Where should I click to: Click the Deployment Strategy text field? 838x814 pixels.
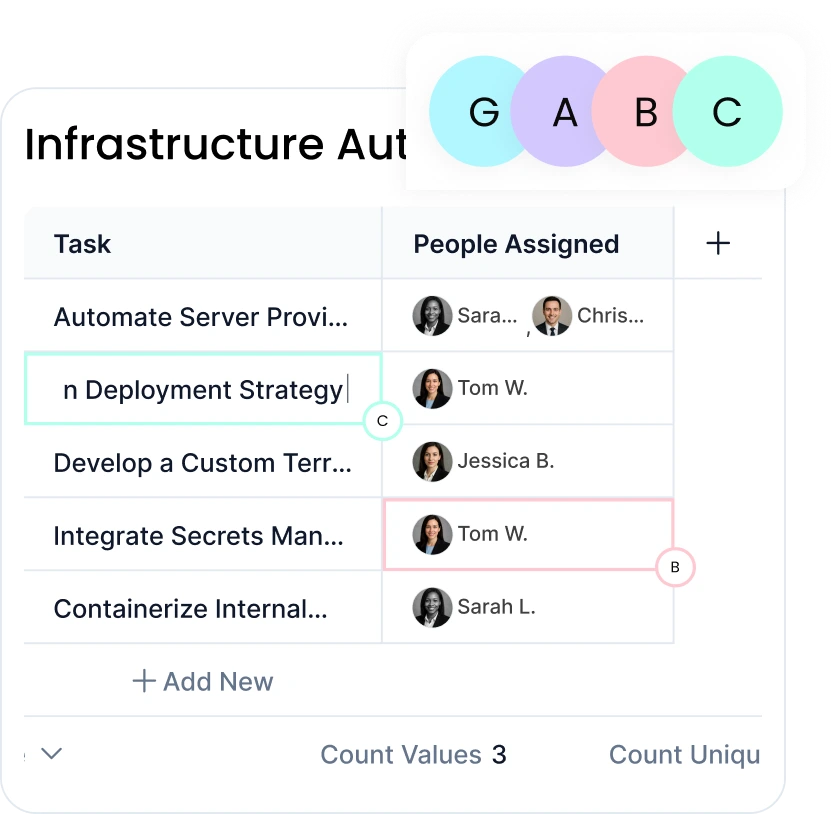tap(203, 389)
